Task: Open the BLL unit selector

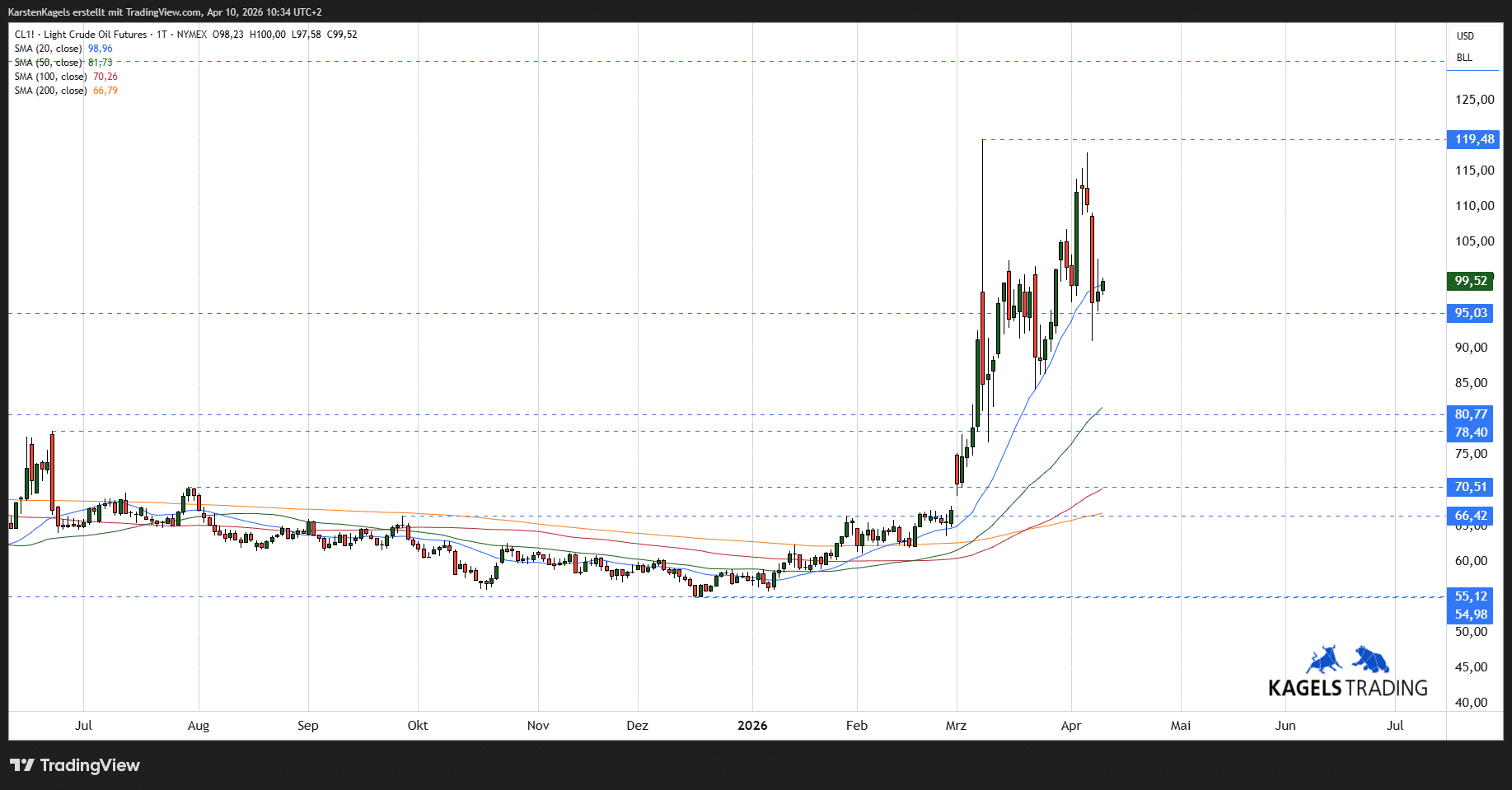Action: click(x=1464, y=58)
